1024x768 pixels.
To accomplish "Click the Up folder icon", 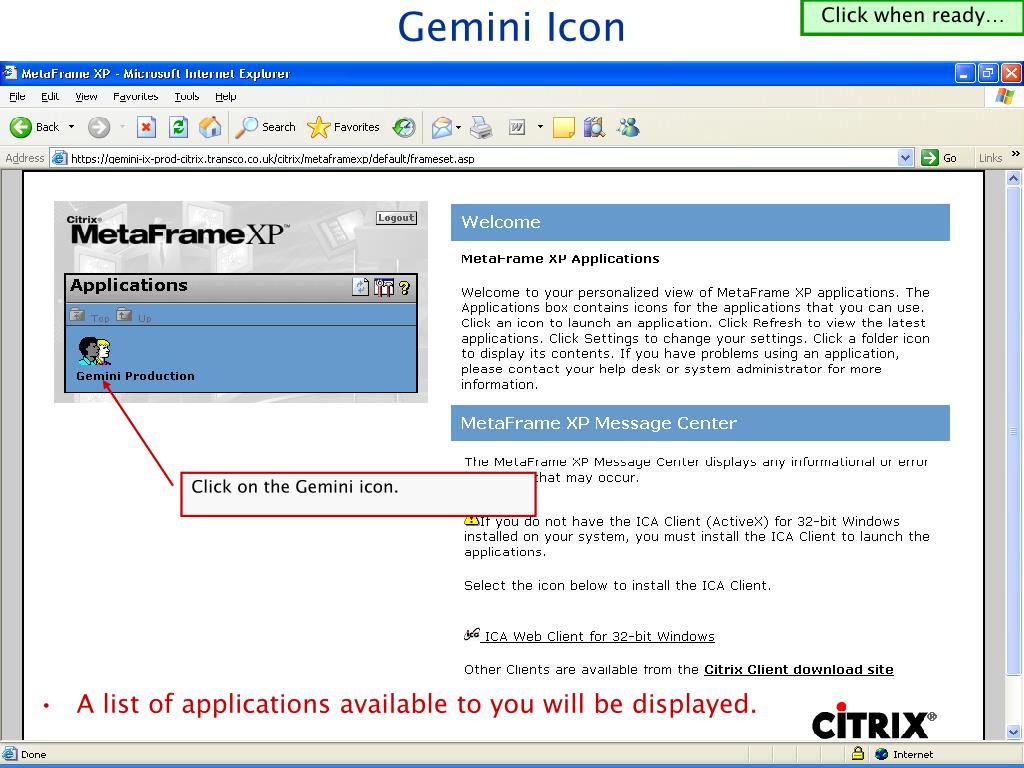I will 124,315.
